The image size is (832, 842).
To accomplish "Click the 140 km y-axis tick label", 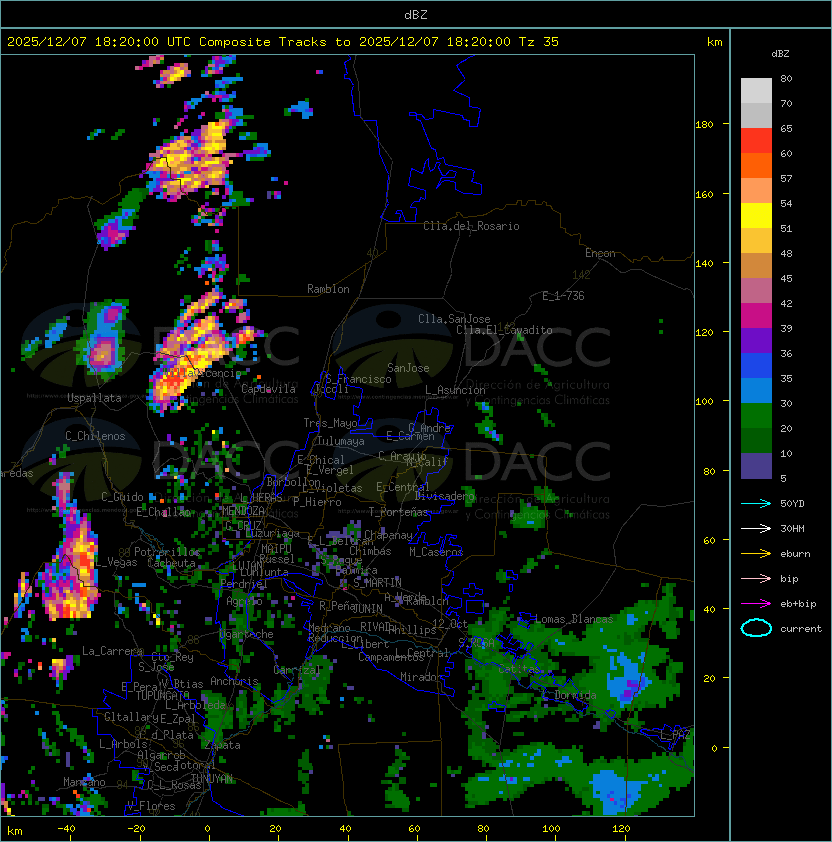I will (704, 263).
